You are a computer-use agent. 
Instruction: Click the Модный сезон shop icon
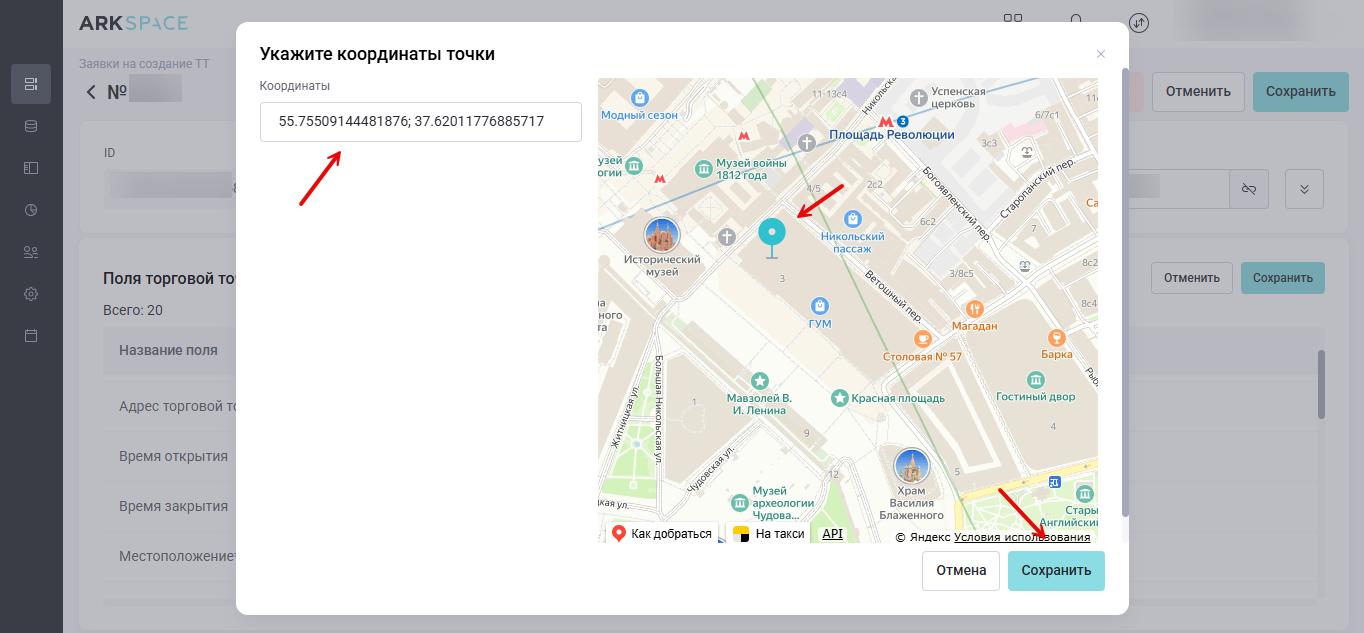(641, 98)
